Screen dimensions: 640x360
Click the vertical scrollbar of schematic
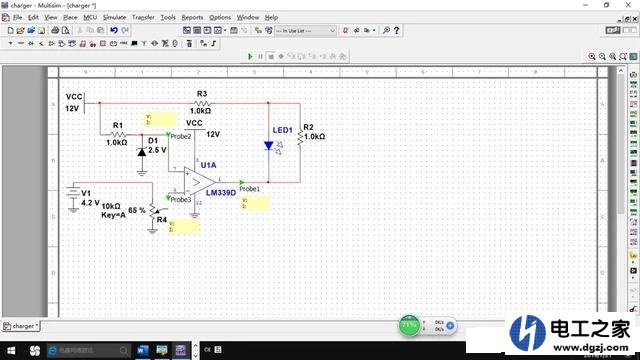pyautogui.click(x=621, y=192)
